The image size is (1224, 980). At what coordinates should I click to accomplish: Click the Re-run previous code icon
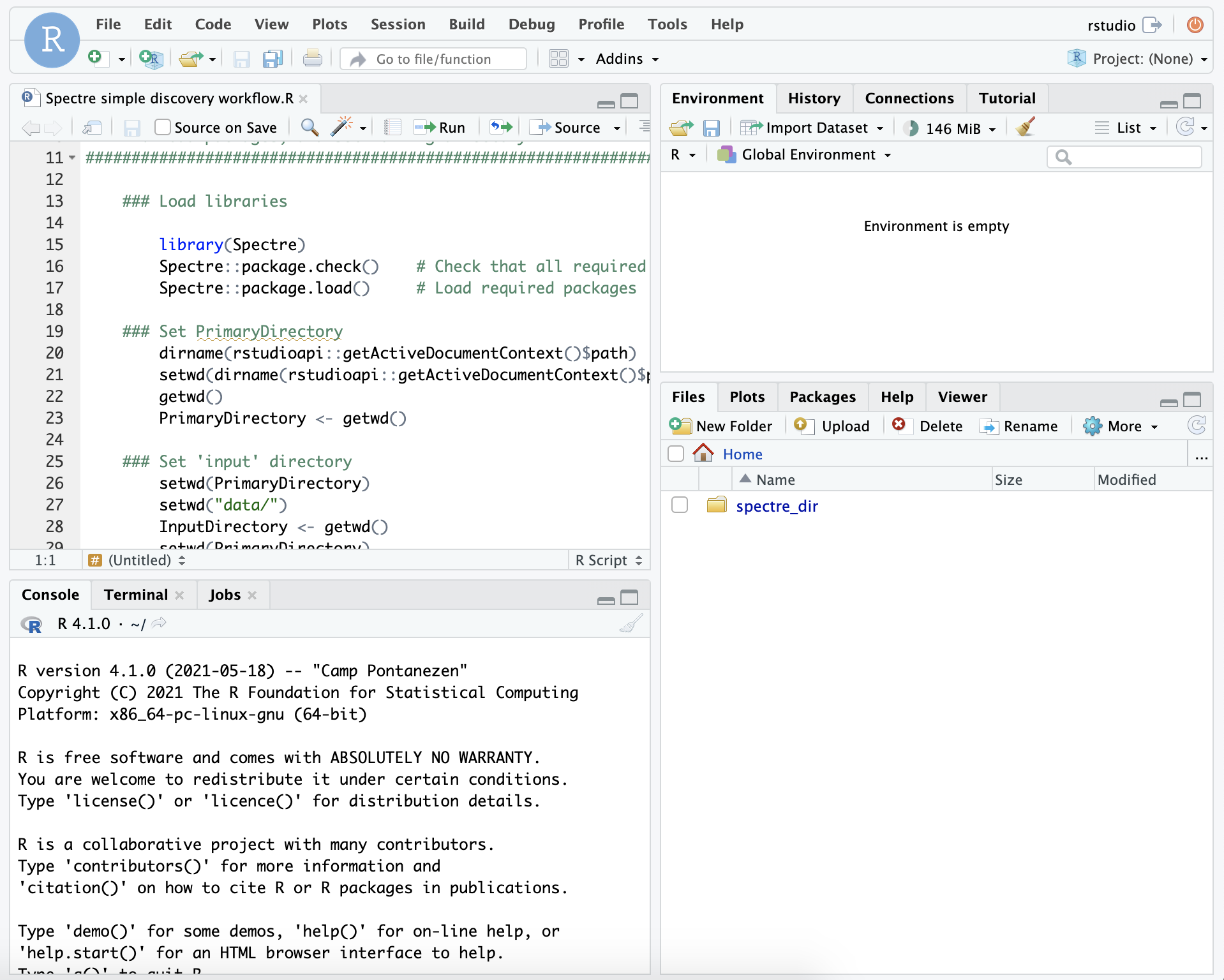[x=501, y=127]
